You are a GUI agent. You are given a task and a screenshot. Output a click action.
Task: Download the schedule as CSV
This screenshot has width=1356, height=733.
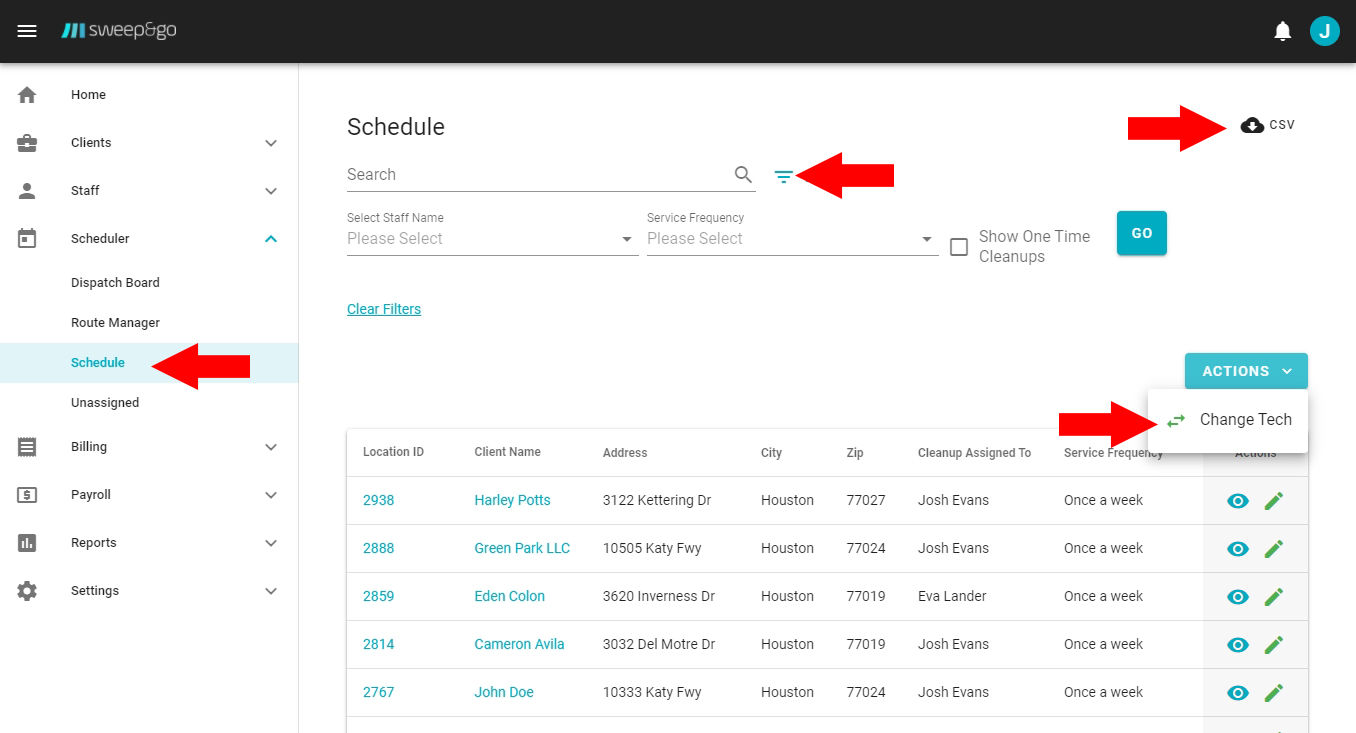coord(1266,125)
